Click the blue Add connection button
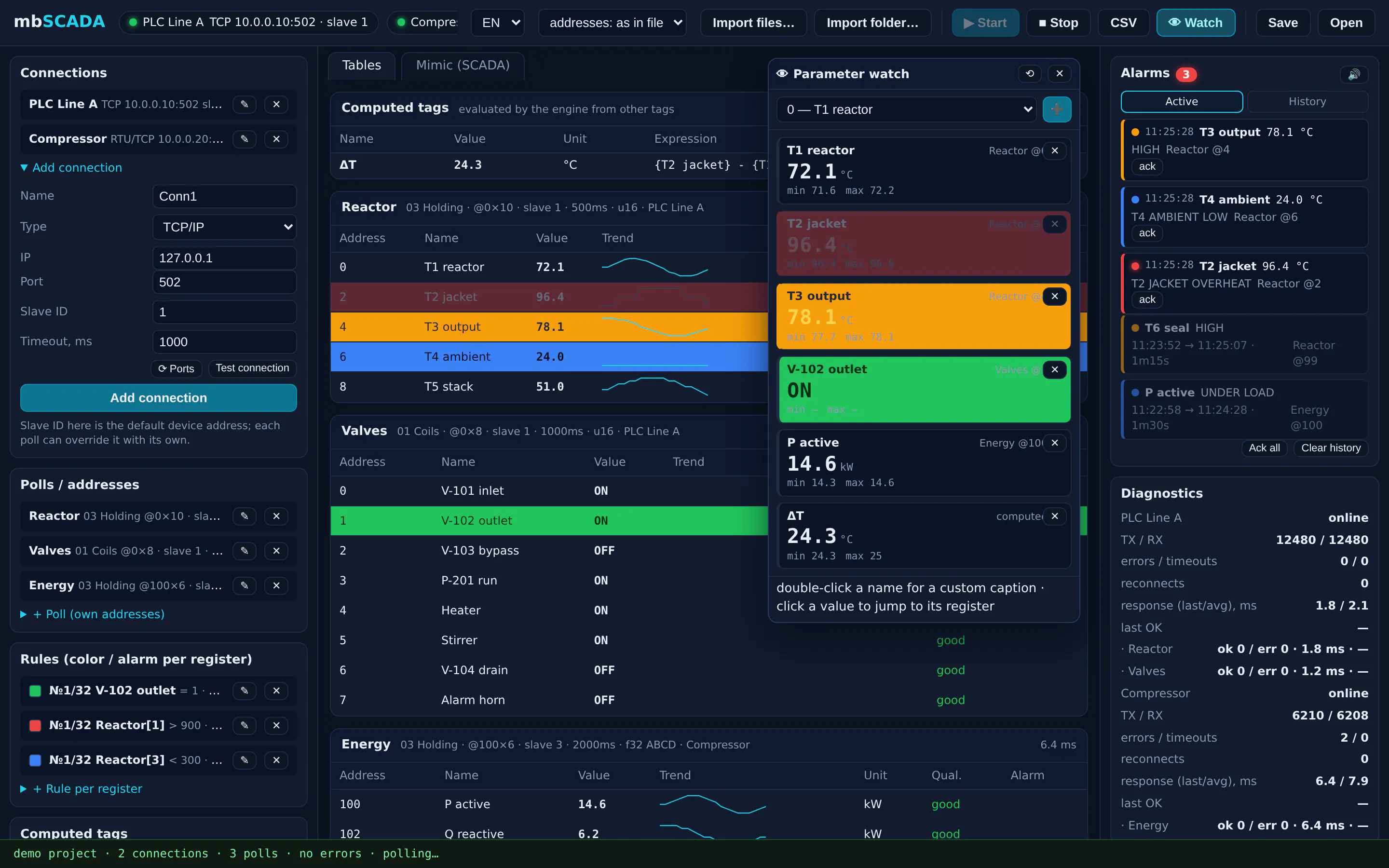 (x=158, y=398)
